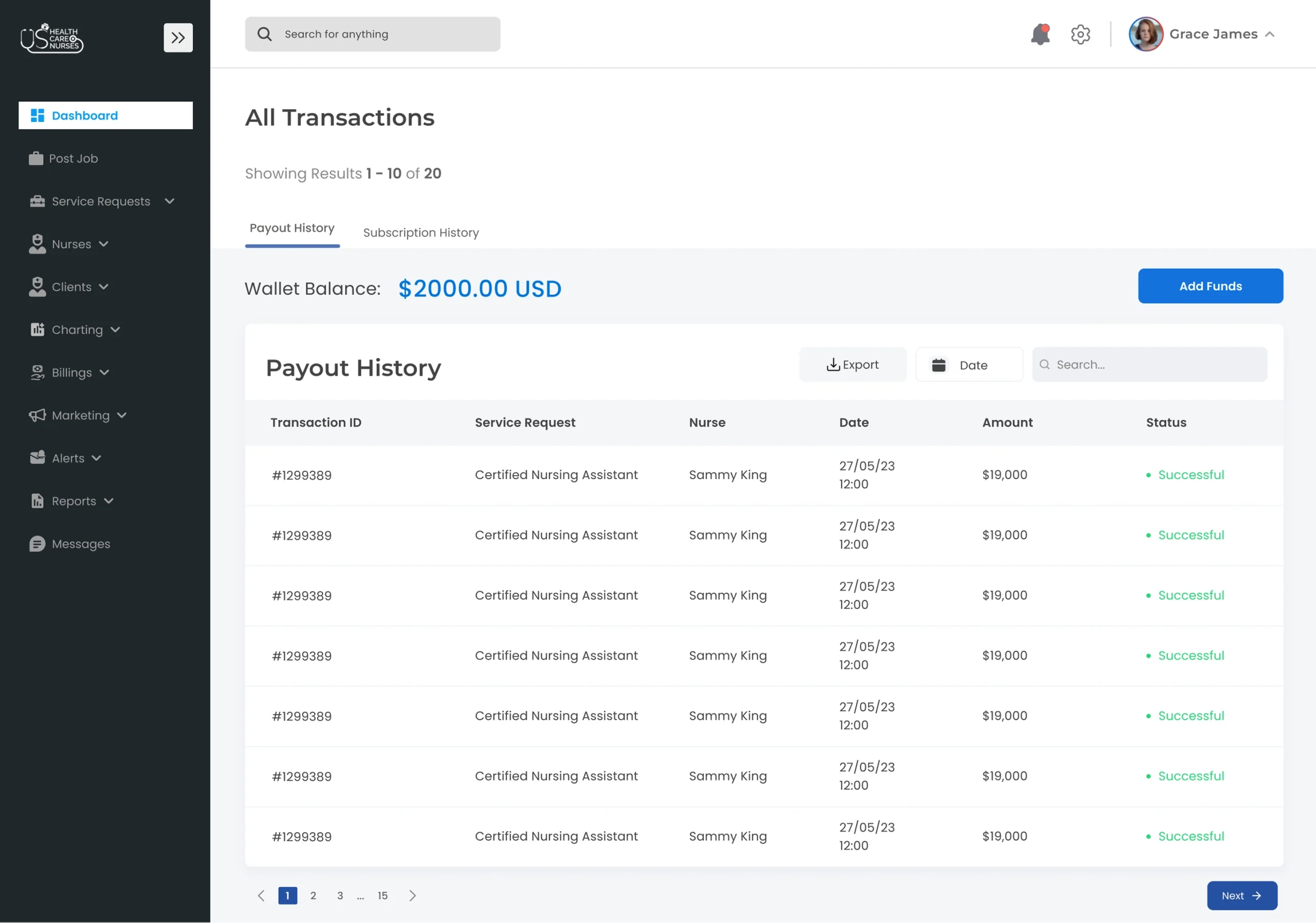Click the Marketing megaphone icon
Viewport: 1316px width, 923px height.
pos(36,415)
